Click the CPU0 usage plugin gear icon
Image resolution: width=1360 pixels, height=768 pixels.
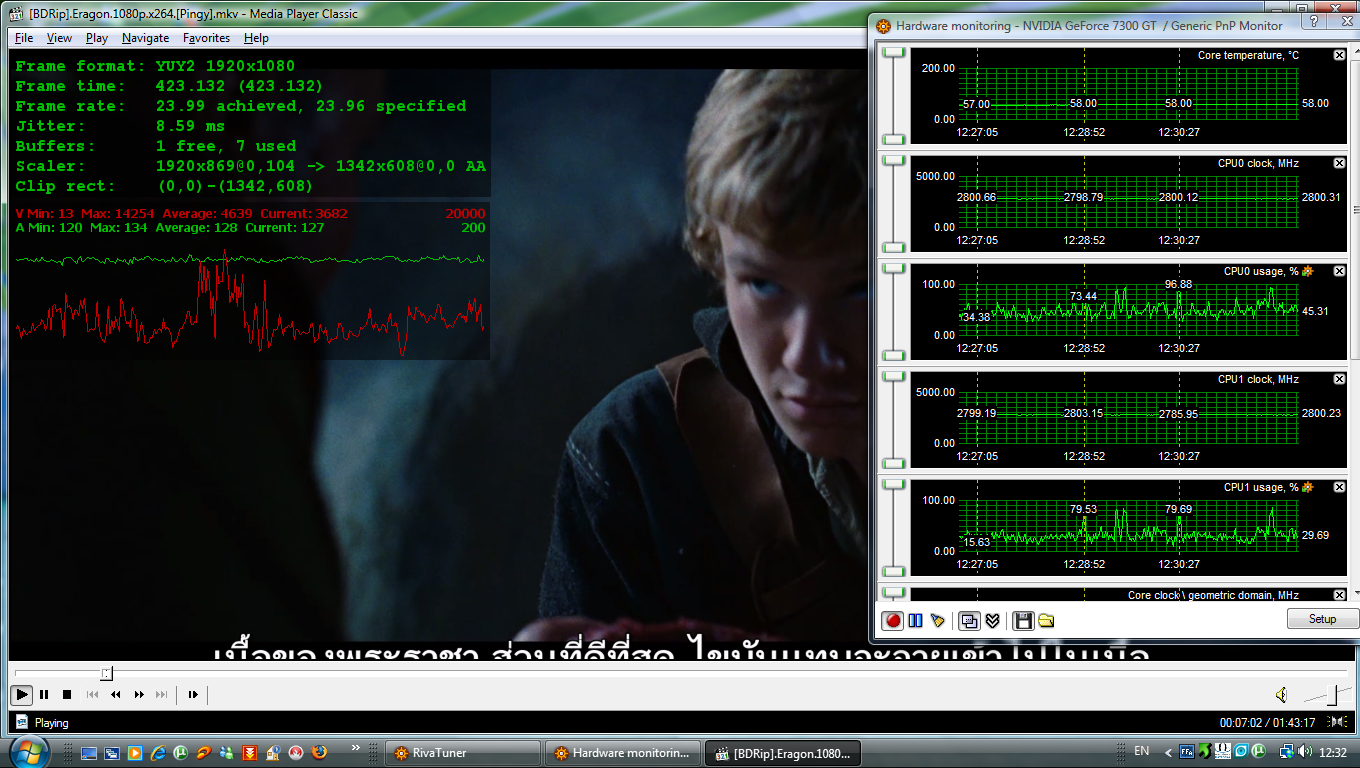click(1307, 271)
